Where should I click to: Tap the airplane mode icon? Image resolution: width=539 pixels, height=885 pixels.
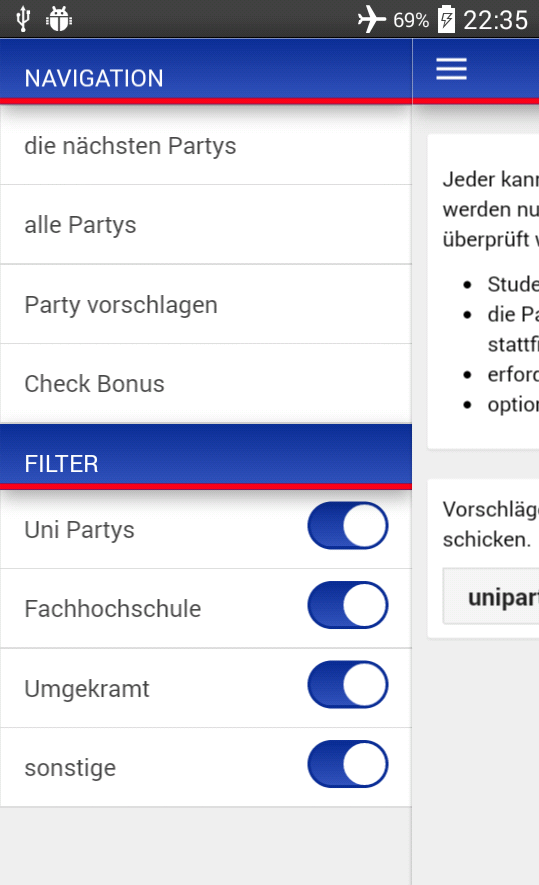(x=371, y=20)
